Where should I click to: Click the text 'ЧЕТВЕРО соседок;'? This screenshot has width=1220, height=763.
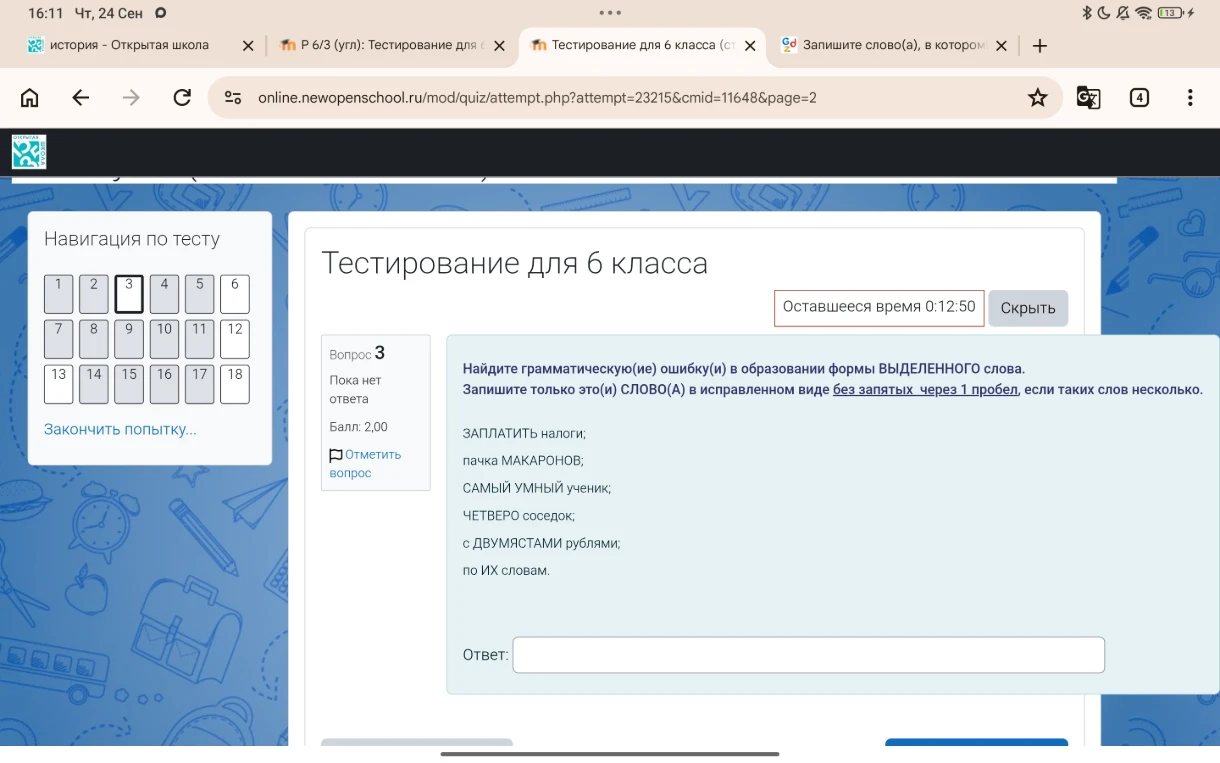[x=518, y=516]
